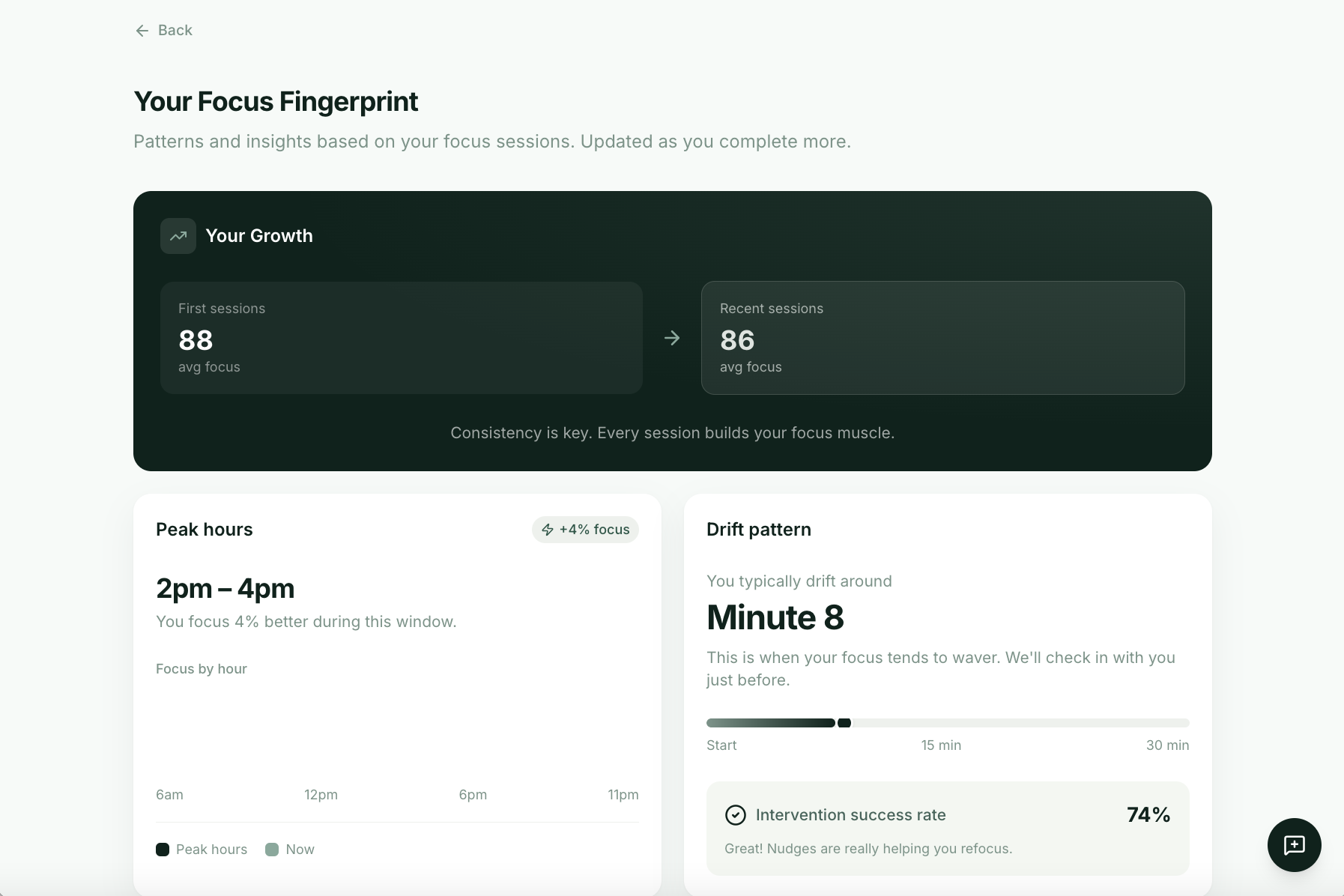Open the feedback chat floating button

[x=1294, y=845]
